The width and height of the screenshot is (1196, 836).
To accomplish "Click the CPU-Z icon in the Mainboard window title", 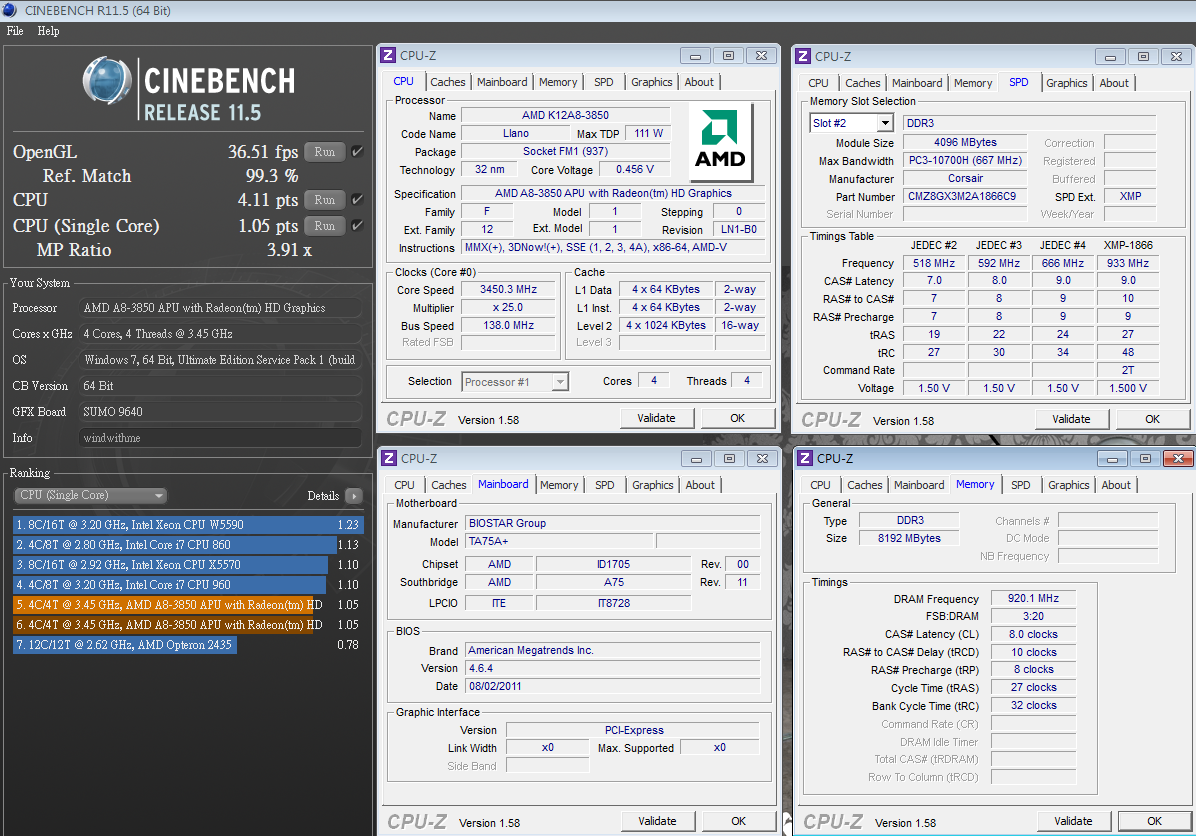I will [389, 458].
